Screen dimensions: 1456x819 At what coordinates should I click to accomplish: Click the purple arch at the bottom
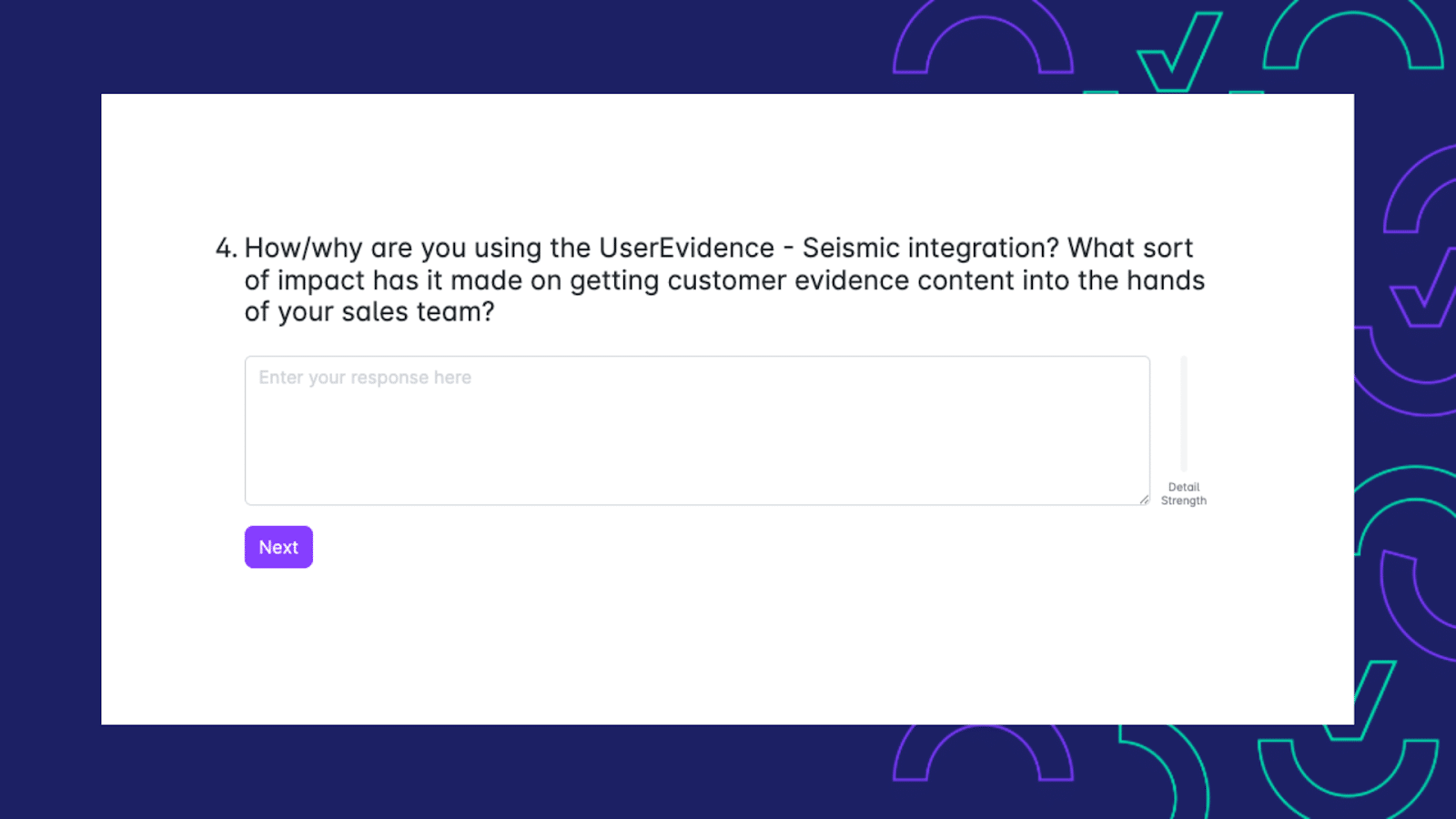(983, 753)
